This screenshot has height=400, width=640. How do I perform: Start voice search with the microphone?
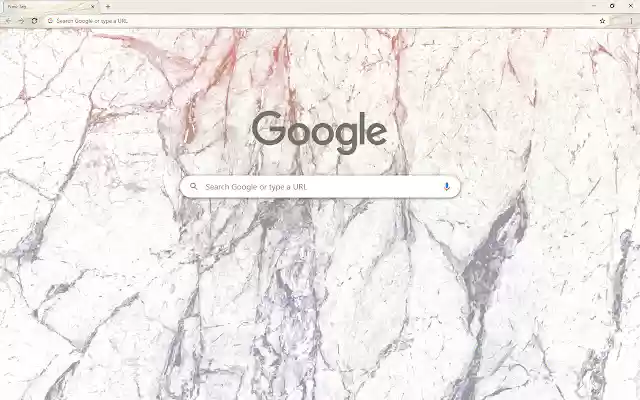[x=447, y=187]
